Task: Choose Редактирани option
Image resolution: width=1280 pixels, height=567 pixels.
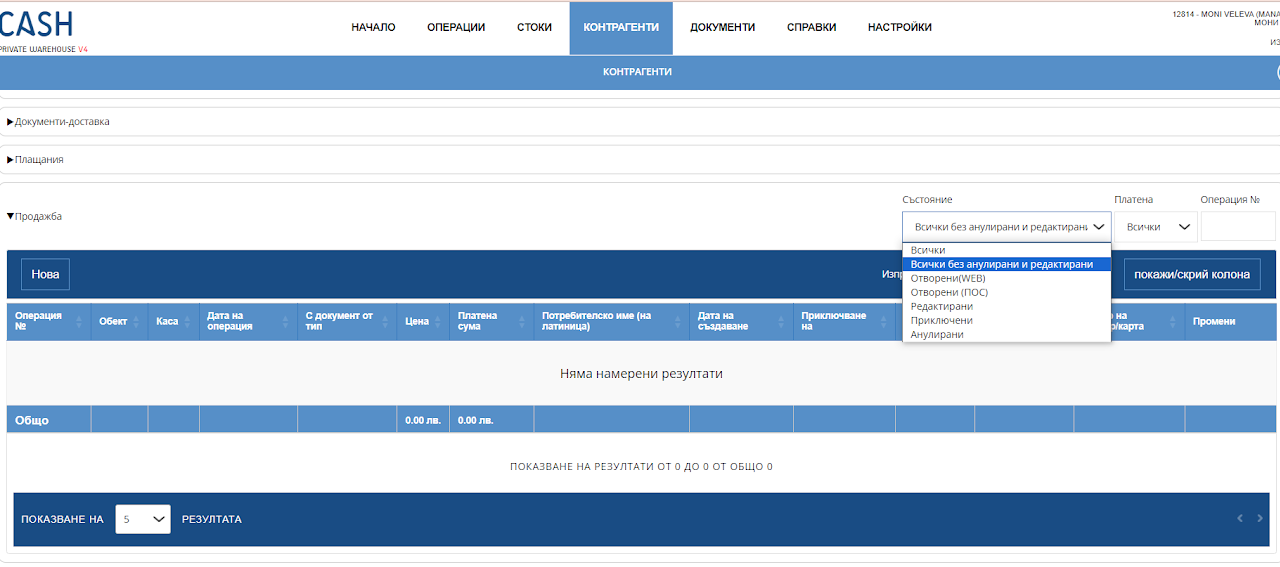Action: pos(1006,306)
